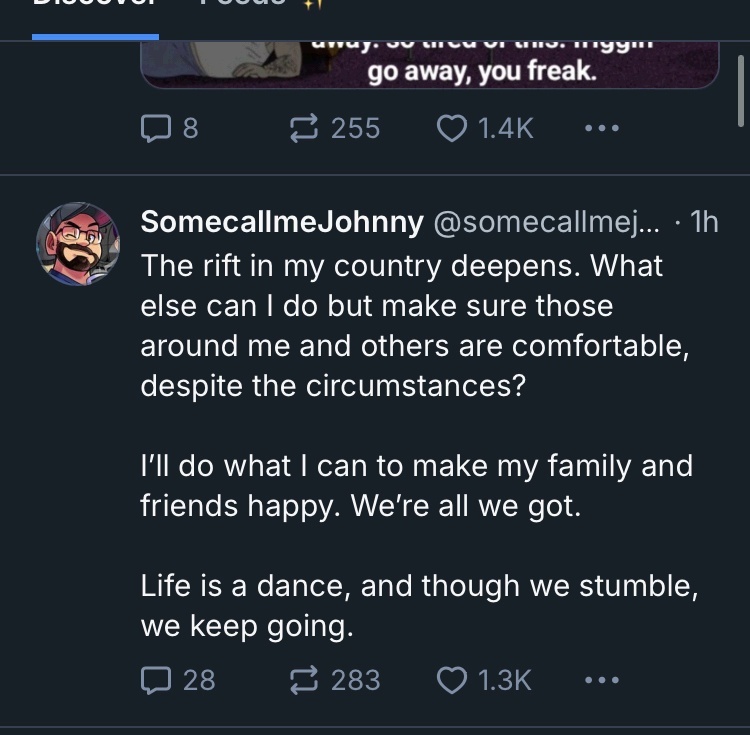
Task: Click the @somecallmej... handle
Action: (x=546, y=222)
